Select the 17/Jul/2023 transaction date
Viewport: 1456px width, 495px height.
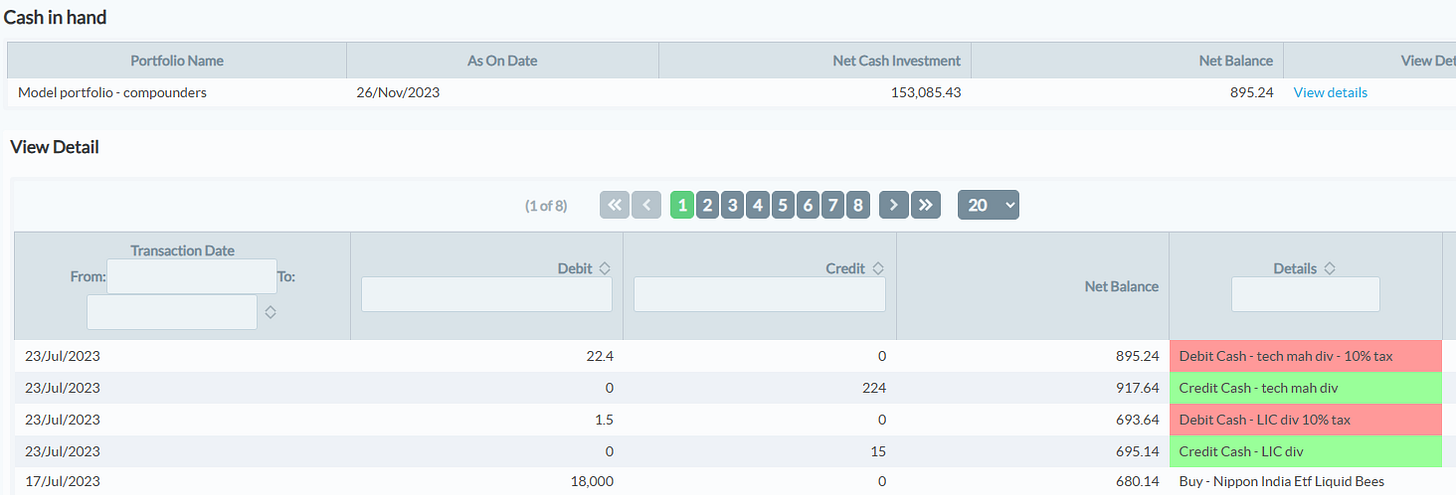[62, 482]
